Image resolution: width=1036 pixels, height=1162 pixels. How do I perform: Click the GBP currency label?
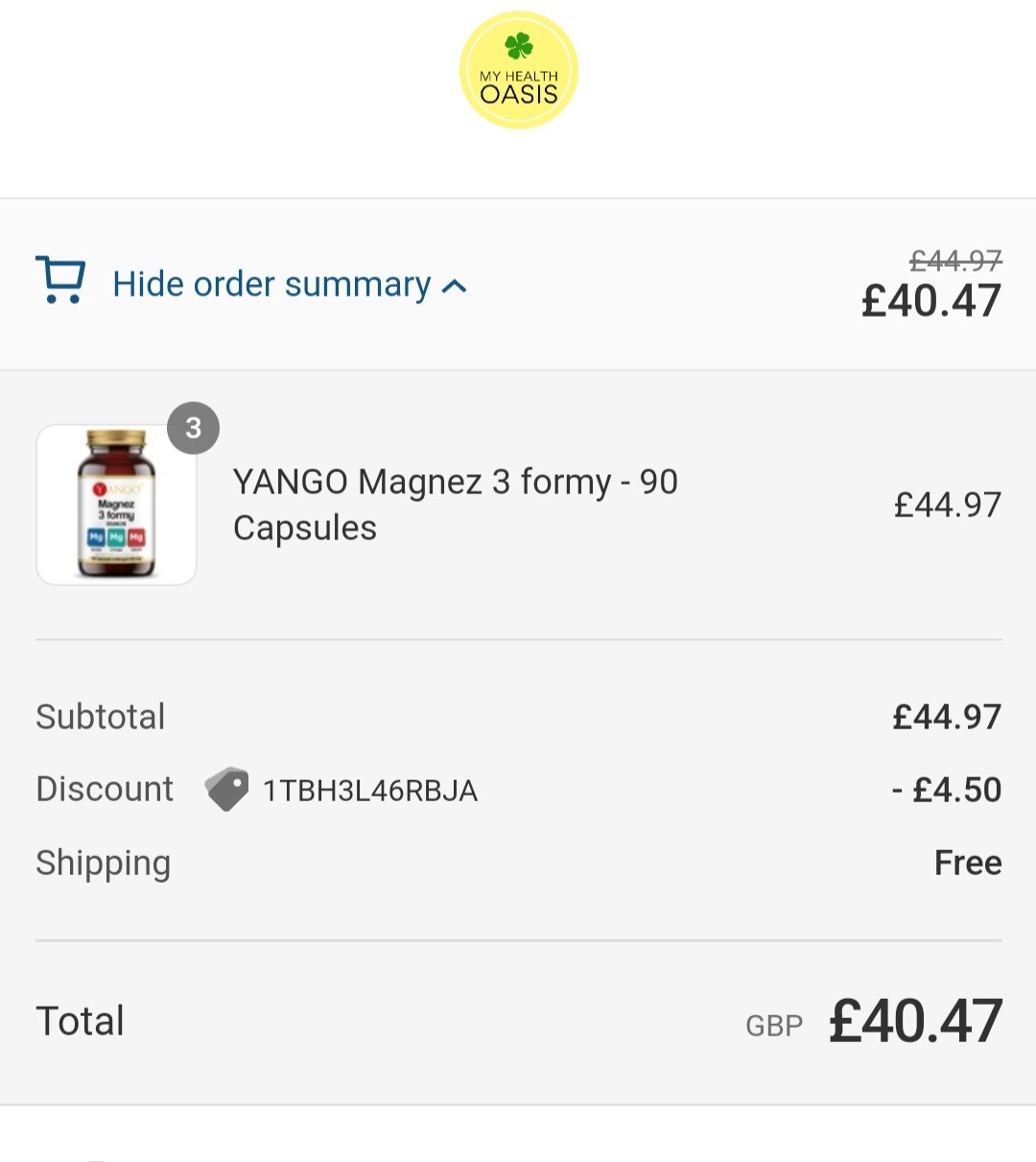point(773,1026)
